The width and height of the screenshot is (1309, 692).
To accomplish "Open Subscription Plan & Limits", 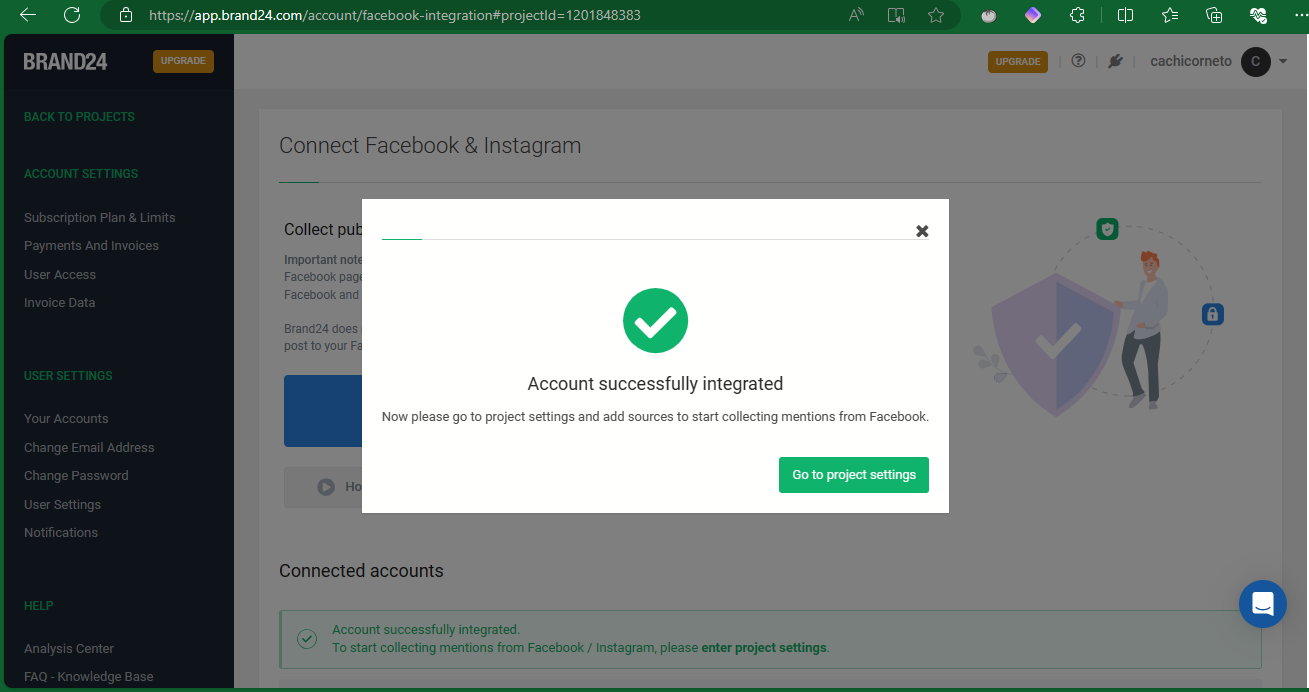I will pyautogui.click(x=99, y=218).
